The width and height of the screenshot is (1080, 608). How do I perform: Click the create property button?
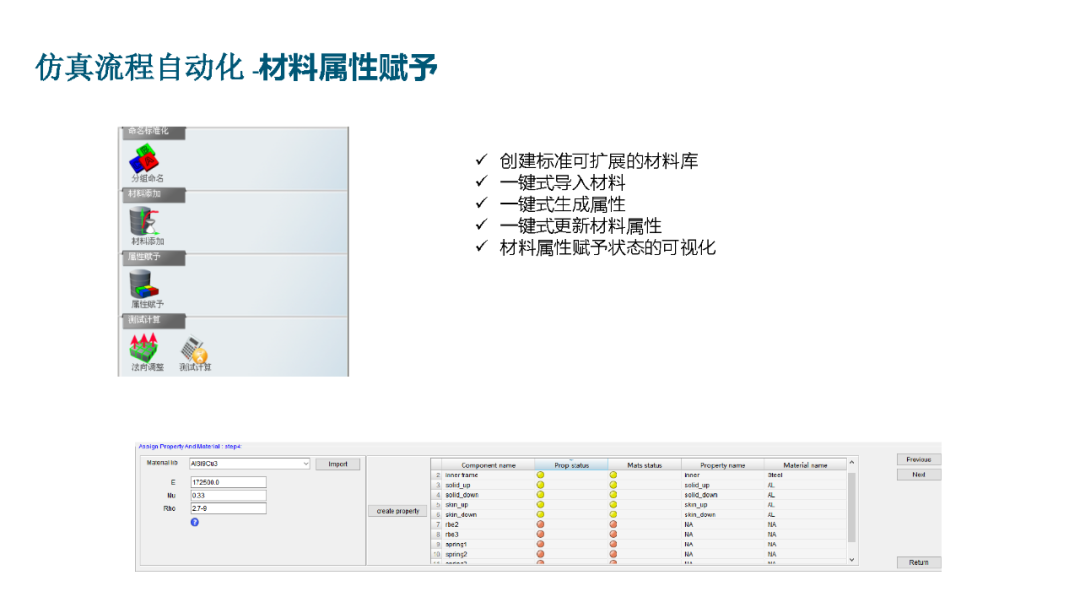point(397,511)
